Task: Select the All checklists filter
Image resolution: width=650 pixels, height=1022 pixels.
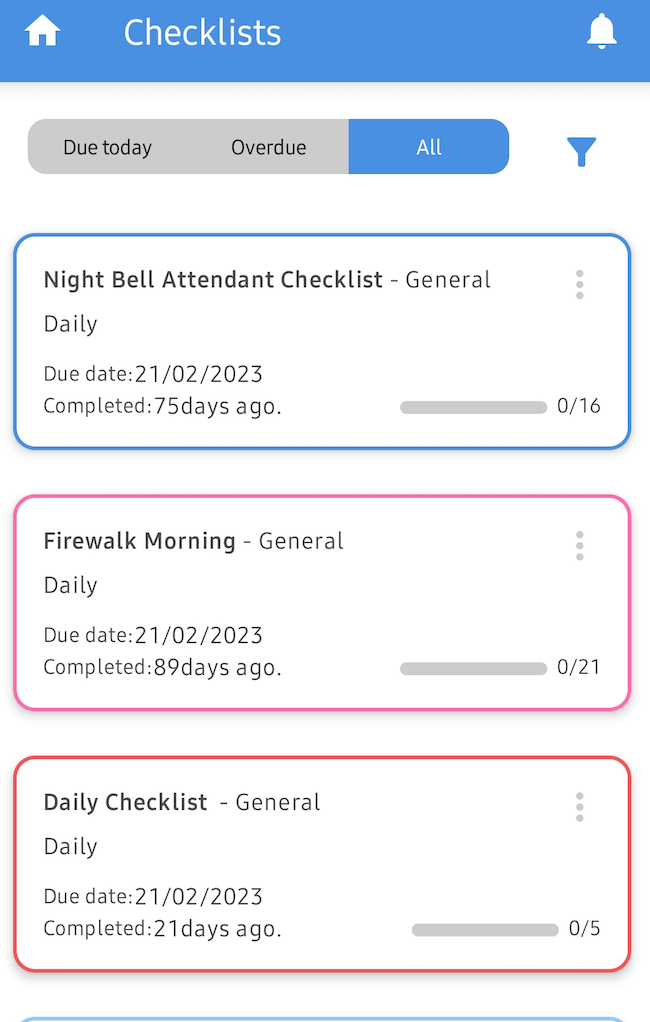Action: click(429, 146)
